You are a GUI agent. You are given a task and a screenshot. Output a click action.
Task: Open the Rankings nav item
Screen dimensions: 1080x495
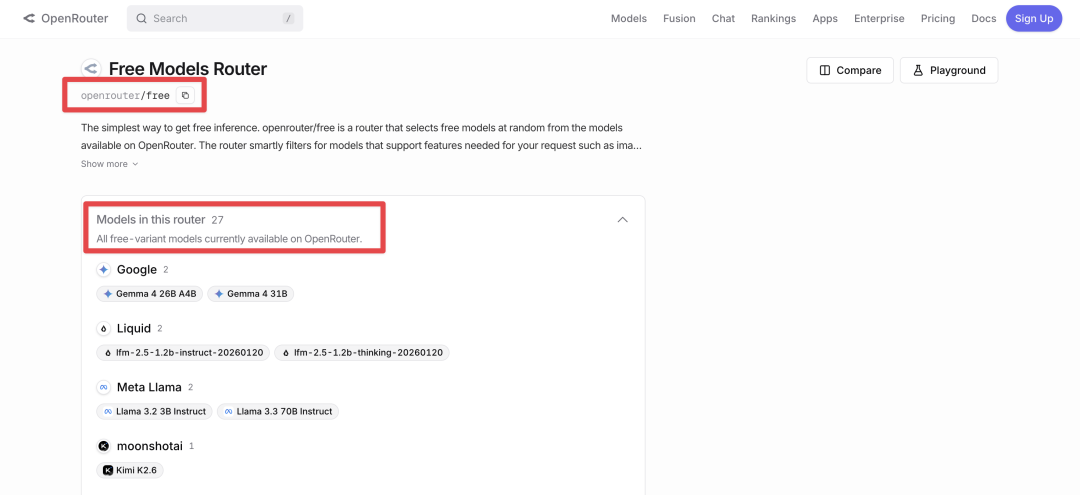pos(773,19)
